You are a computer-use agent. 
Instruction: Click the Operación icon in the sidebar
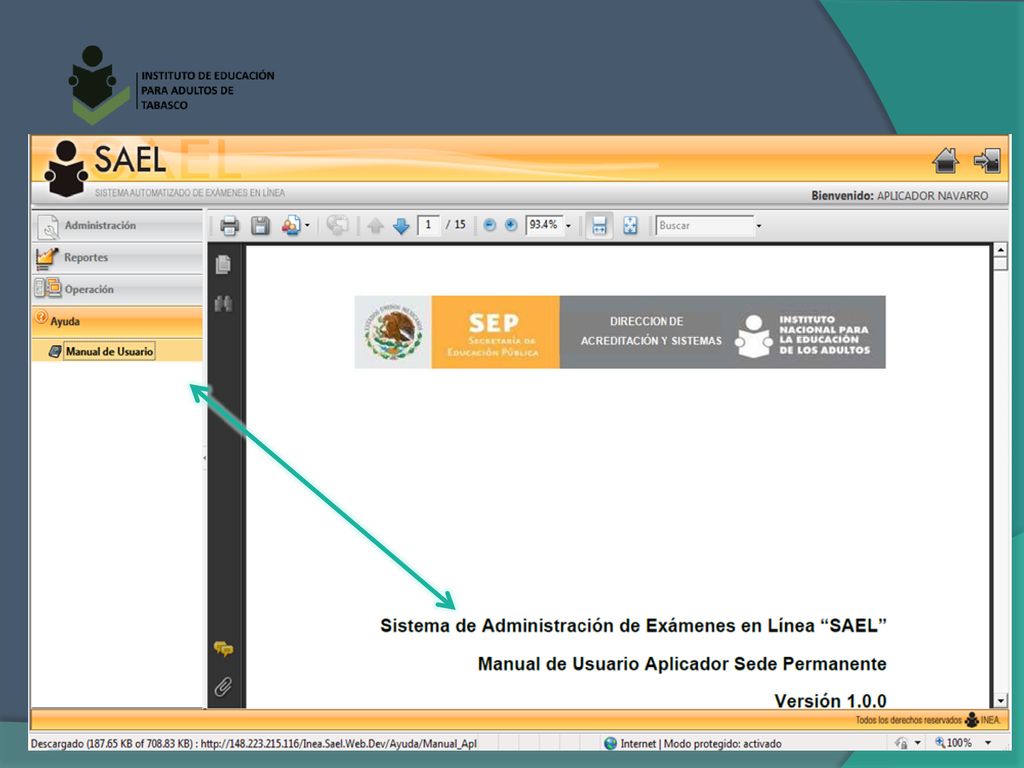(48, 288)
